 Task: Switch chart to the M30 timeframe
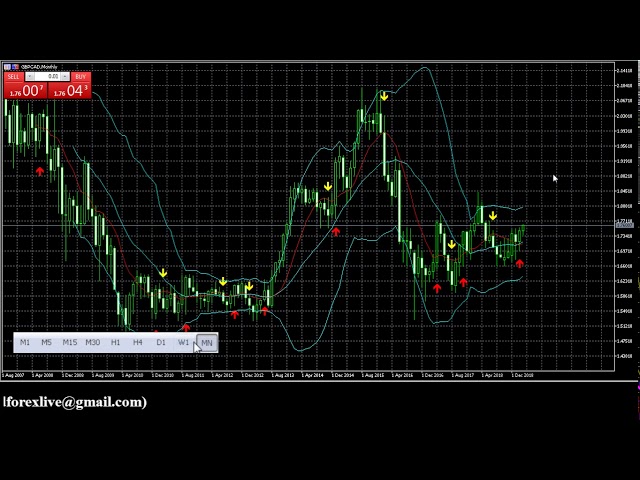[92, 343]
